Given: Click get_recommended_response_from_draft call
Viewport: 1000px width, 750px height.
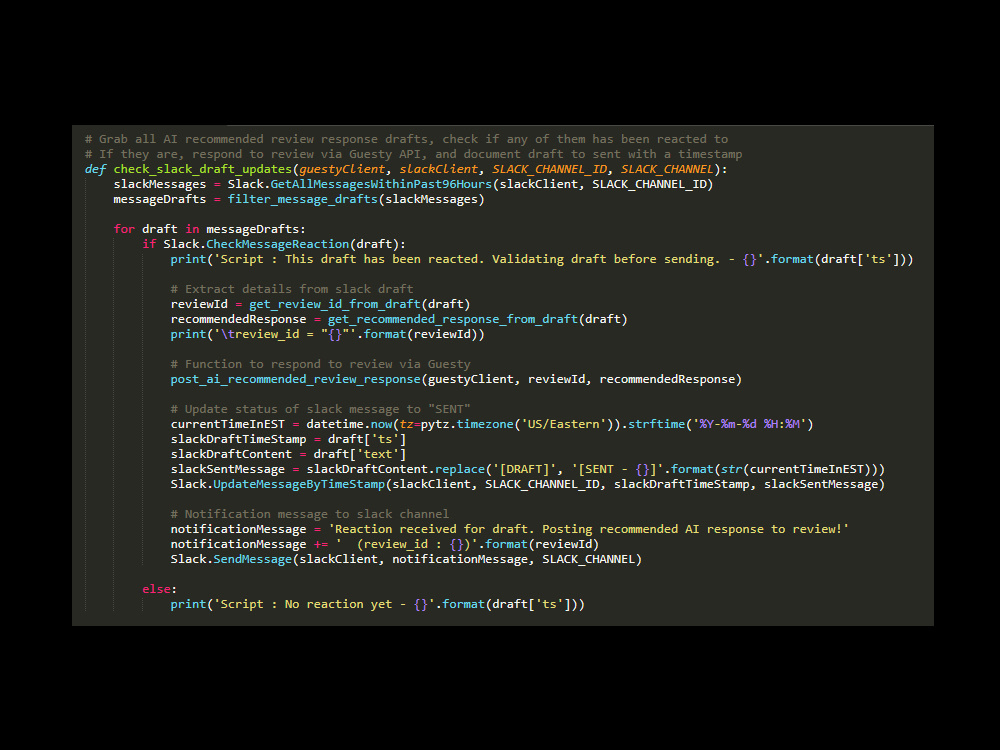Looking at the screenshot, I should point(453,319).
